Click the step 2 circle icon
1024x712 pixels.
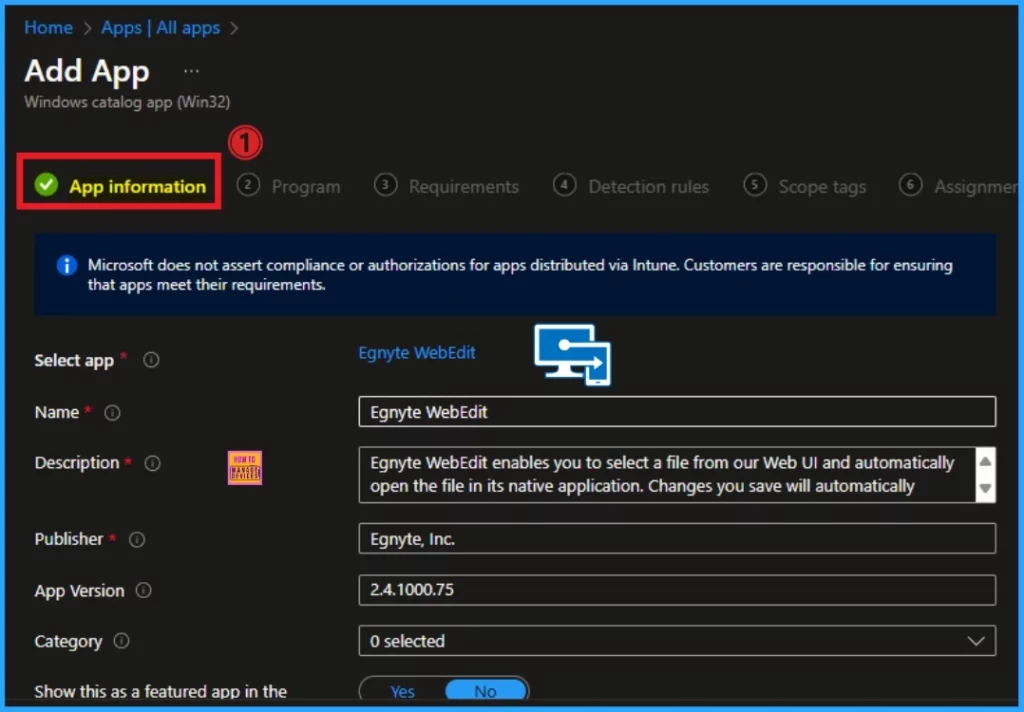click(x=248, y=185)
